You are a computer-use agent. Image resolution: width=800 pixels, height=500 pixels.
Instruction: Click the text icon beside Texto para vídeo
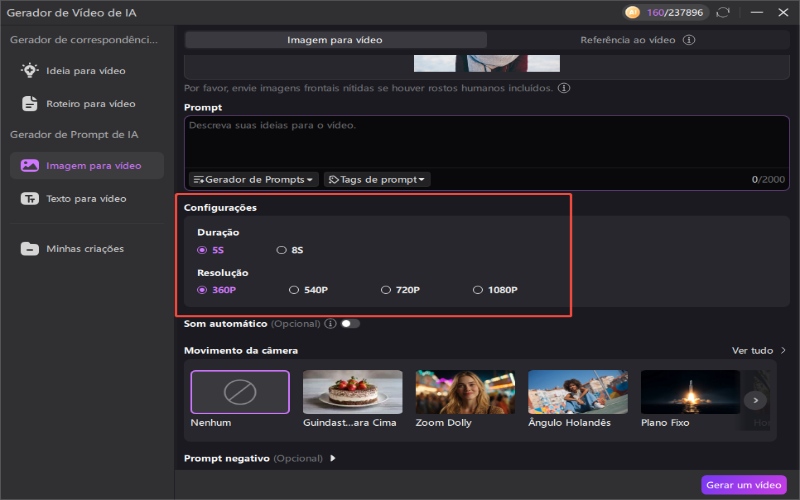point(29,198)
